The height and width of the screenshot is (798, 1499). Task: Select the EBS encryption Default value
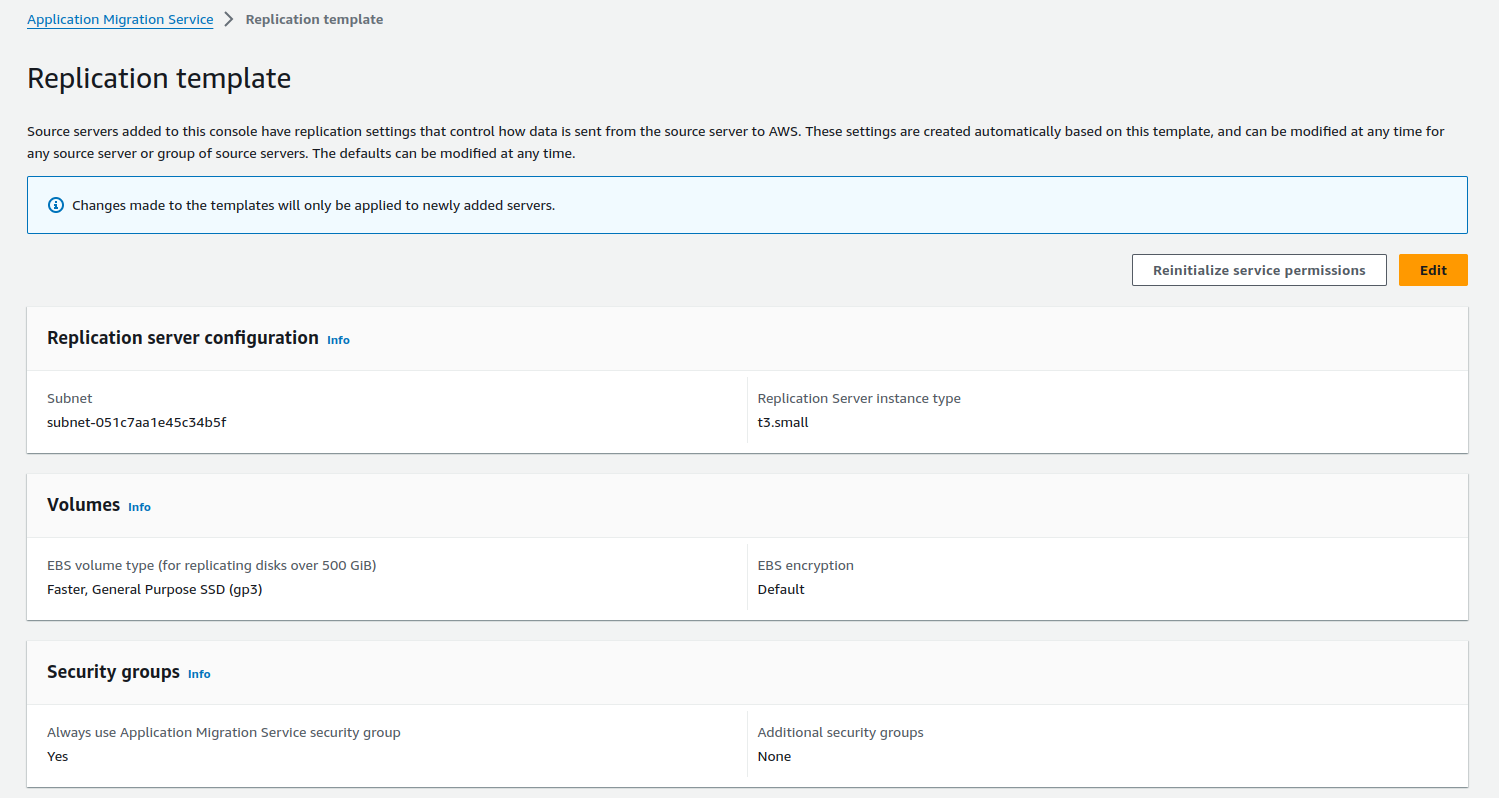tap(781, 589)
